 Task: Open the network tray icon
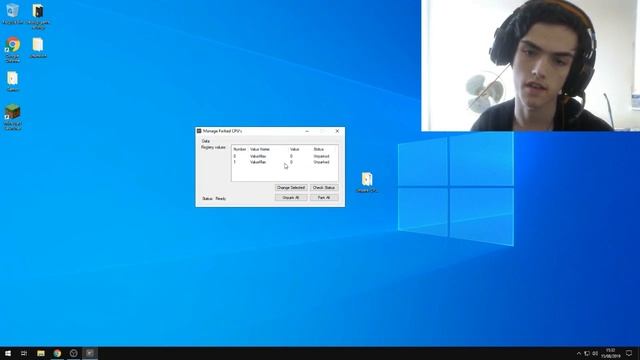tap(587, 353)
